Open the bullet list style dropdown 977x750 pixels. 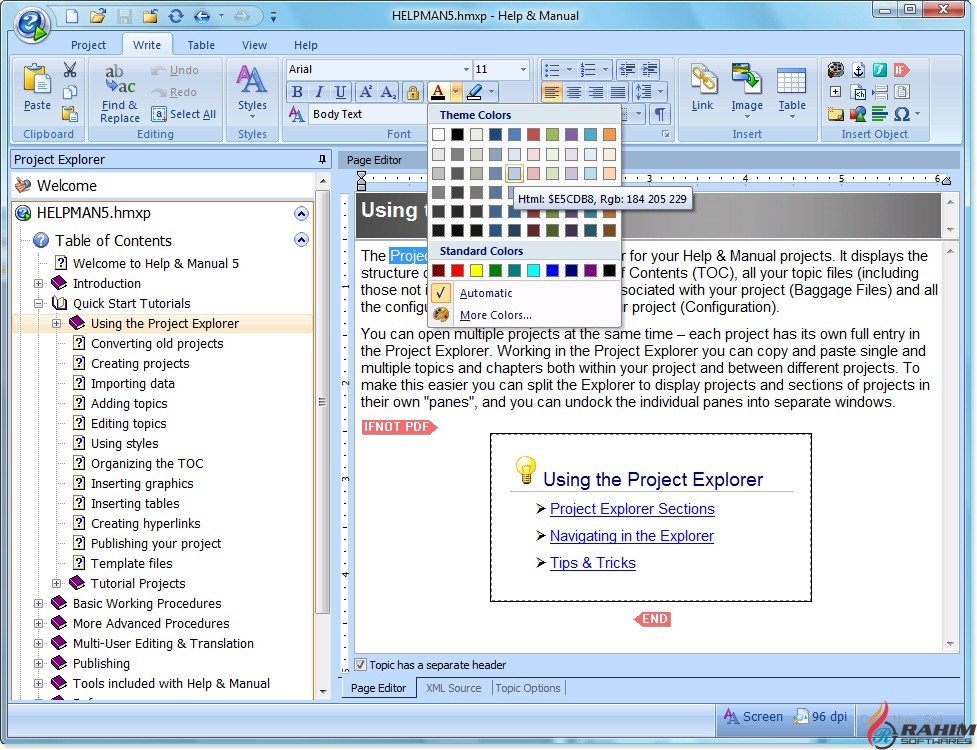(569, 70)
